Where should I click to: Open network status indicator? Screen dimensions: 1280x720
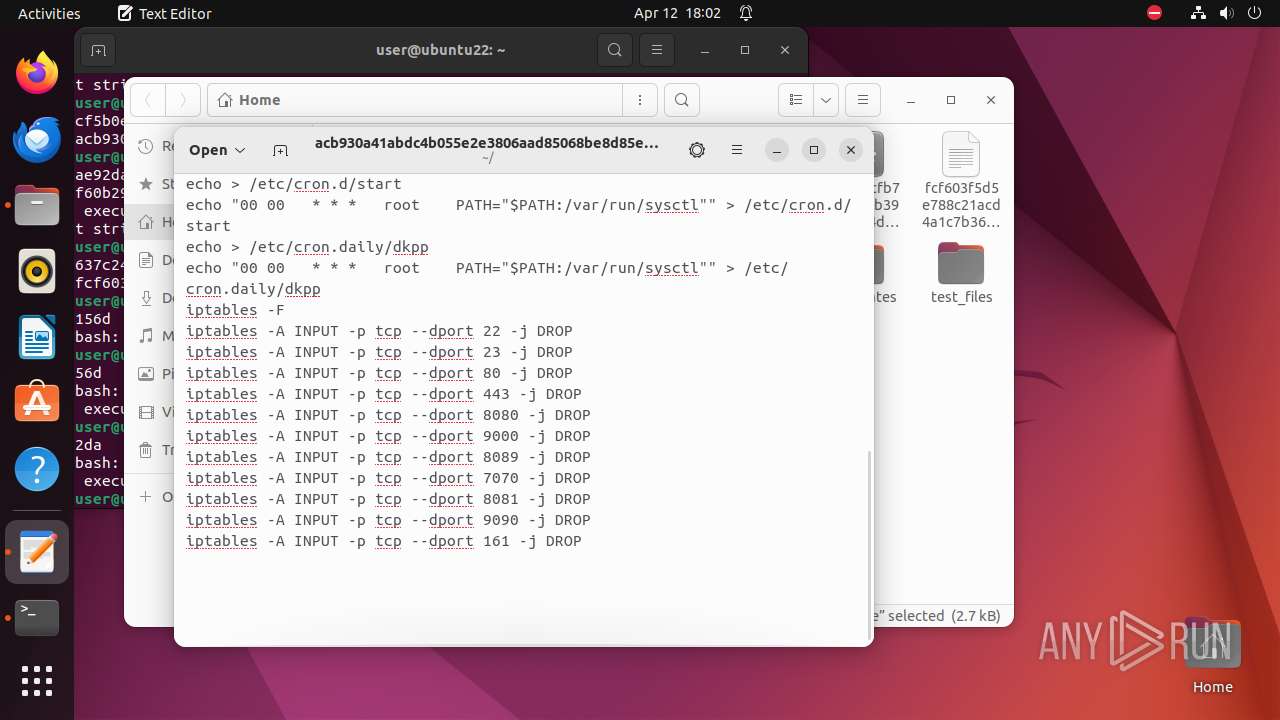[x=1199, y=13]
